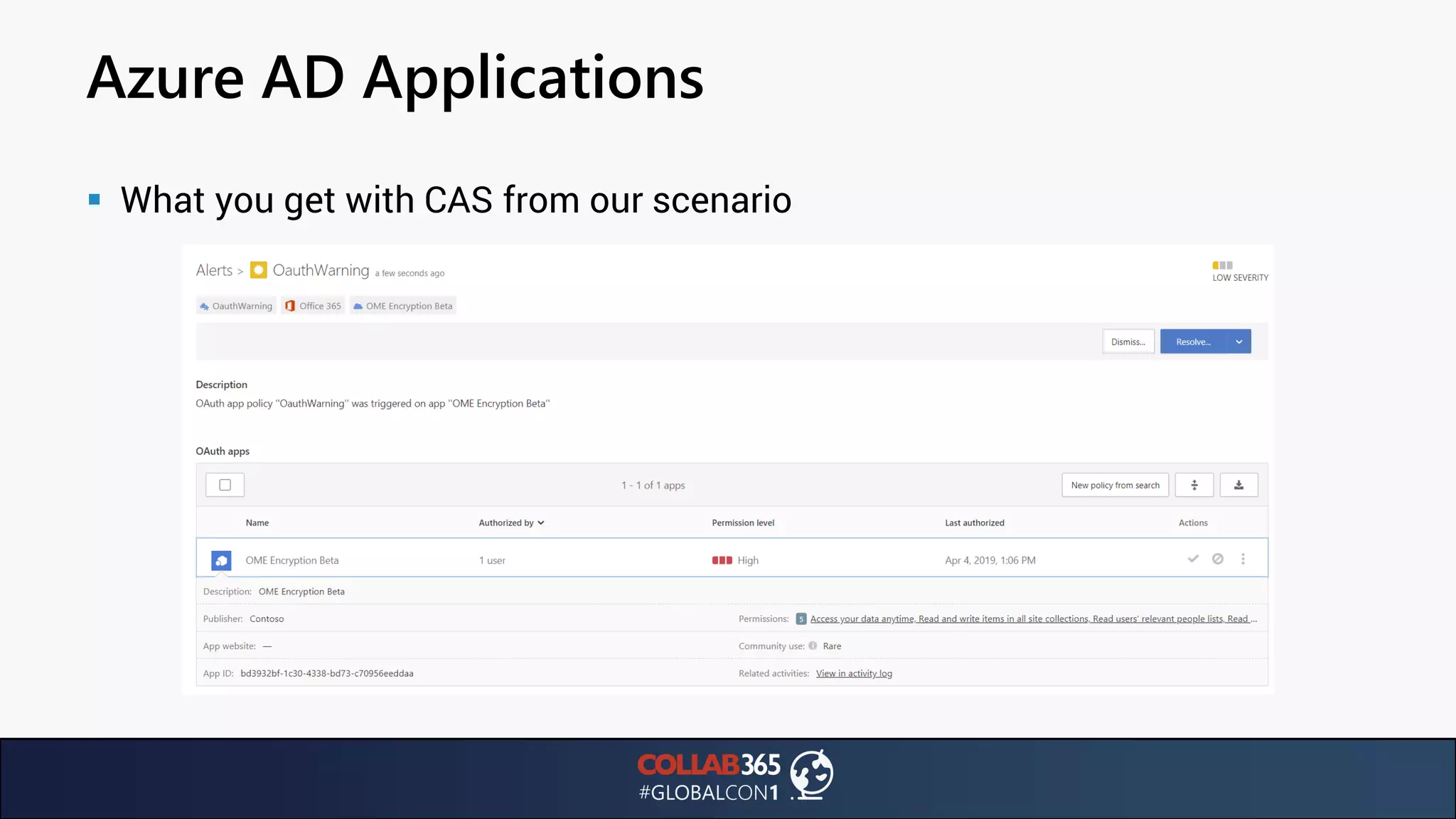Screen dimensions: 1456x819
Task: Select the OME Encryption Beta app name
Action: pyautogui.click(x=292, y=560)
